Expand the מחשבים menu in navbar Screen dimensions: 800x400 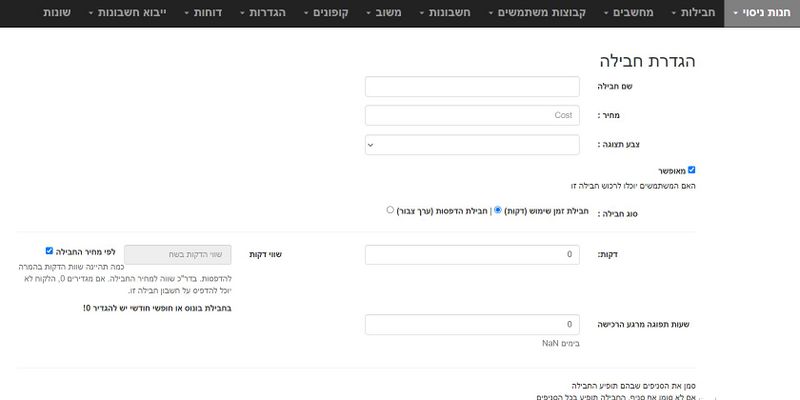point(629,13)
